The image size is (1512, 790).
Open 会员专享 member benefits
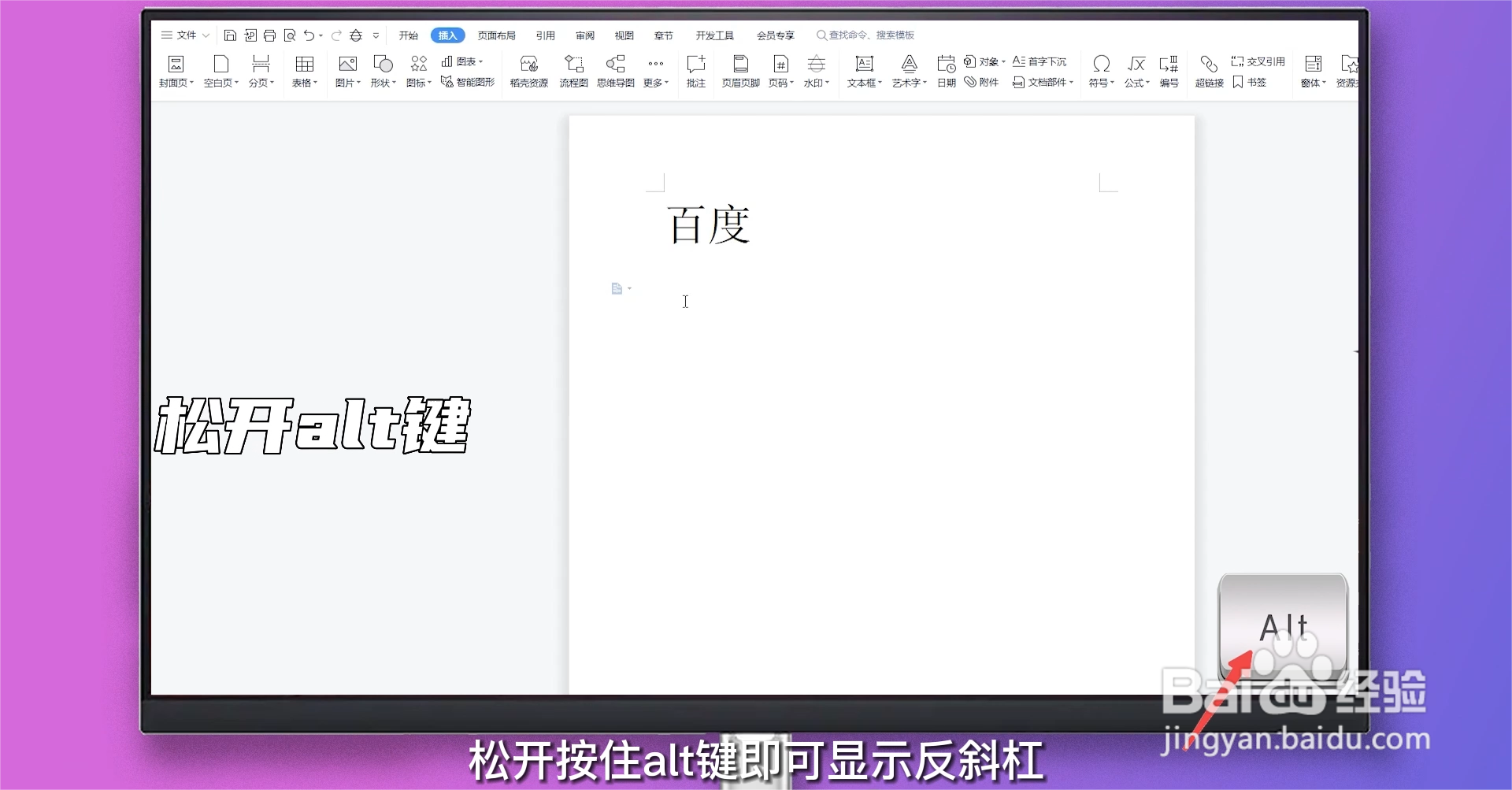[775, 35]
